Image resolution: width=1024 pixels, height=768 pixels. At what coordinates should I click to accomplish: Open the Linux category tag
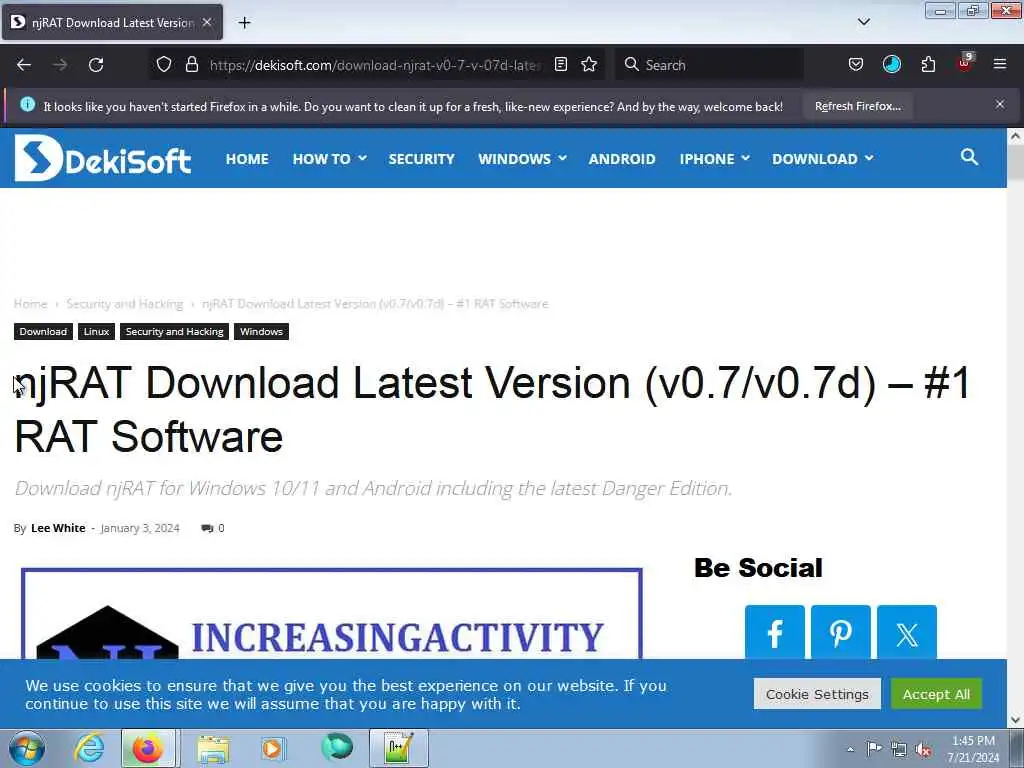point(97,332)
